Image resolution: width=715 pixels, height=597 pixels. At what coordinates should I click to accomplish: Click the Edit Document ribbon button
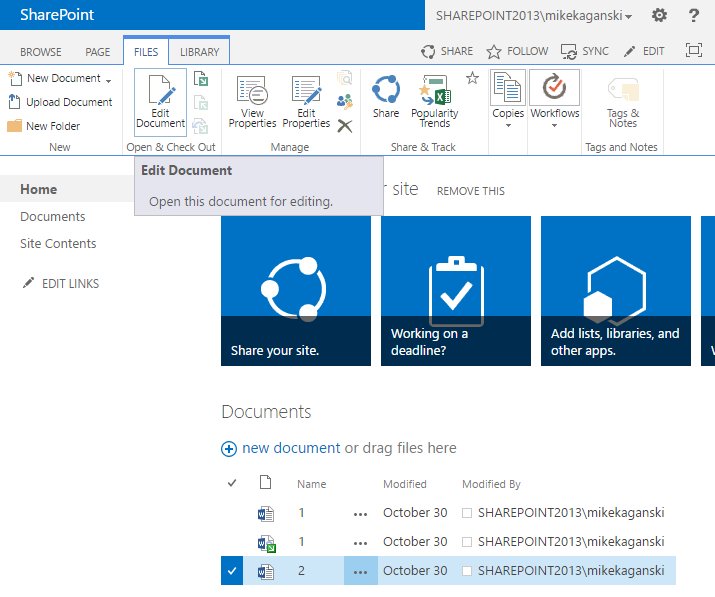(x=161, y=103)
